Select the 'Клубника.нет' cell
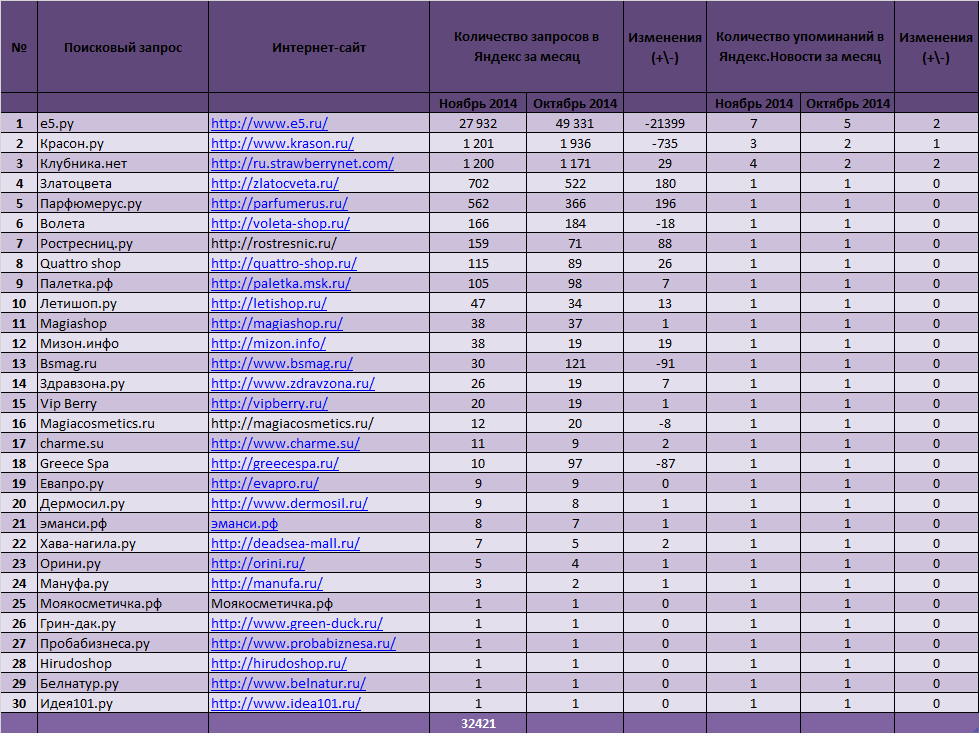Image resolution: width=979 pixels, height=733 pixels. (123, 164)
